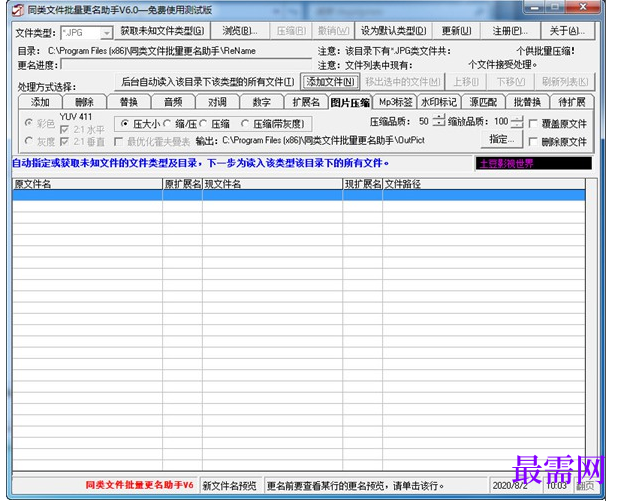Click the file list vertical scrollbar
The height and width of the screenshot is (501, 624).
pyautogui.click(x=591, y=325)
